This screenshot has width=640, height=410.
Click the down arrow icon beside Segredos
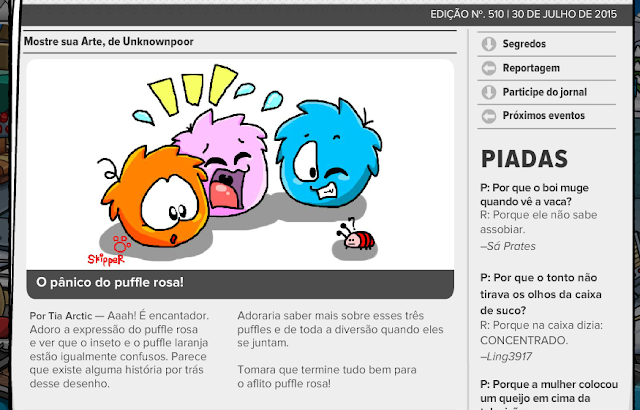(489, 44)
